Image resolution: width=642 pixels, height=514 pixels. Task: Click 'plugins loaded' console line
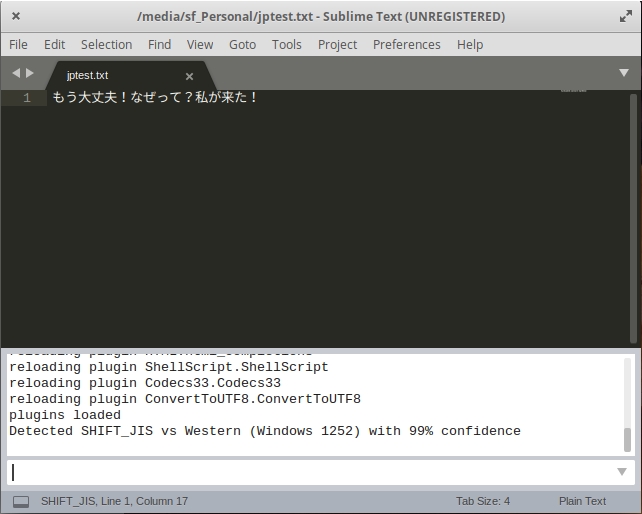pyautogui.click(x=65, y=415)
